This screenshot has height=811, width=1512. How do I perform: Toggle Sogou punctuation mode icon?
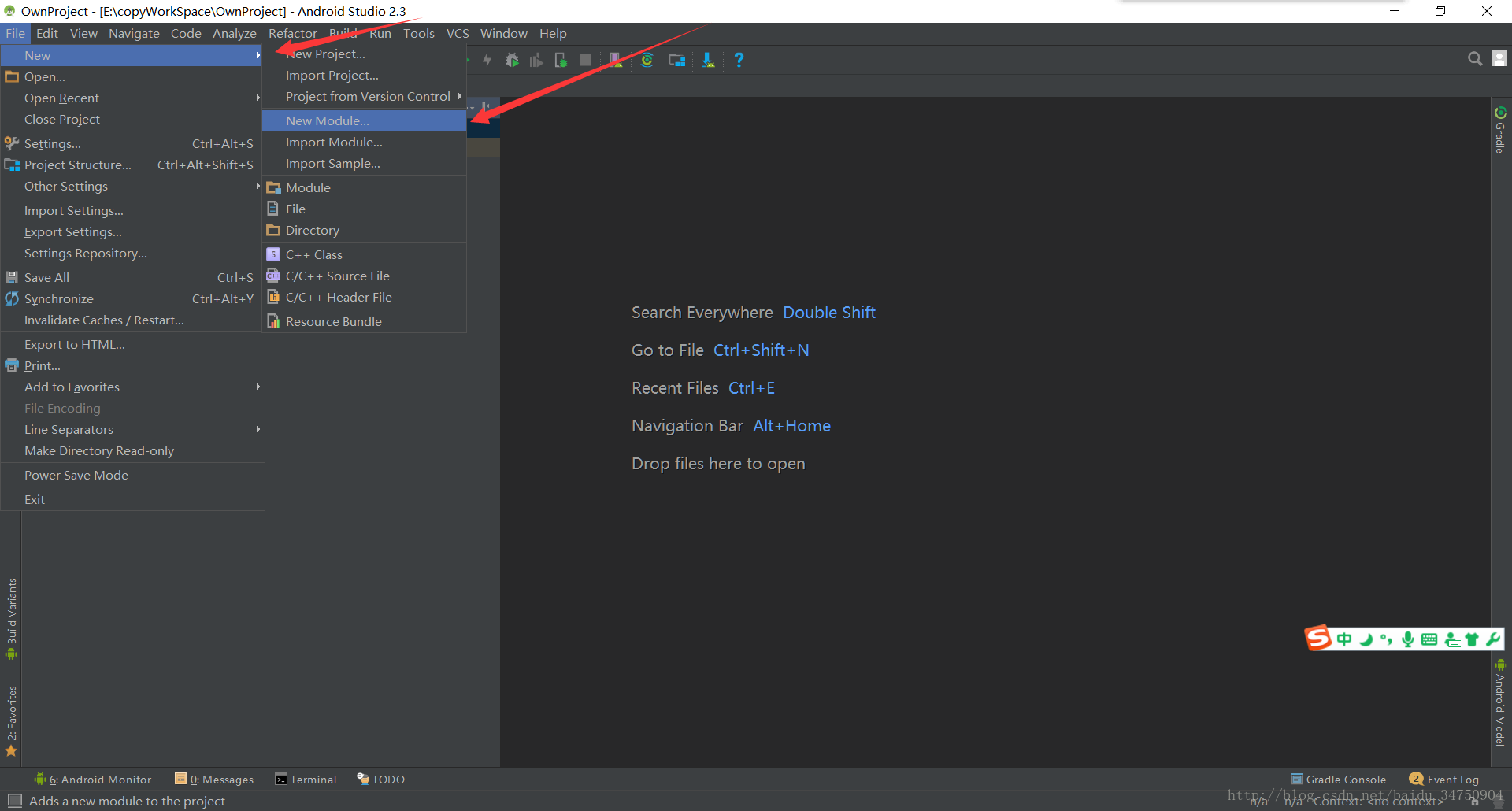1387,639
